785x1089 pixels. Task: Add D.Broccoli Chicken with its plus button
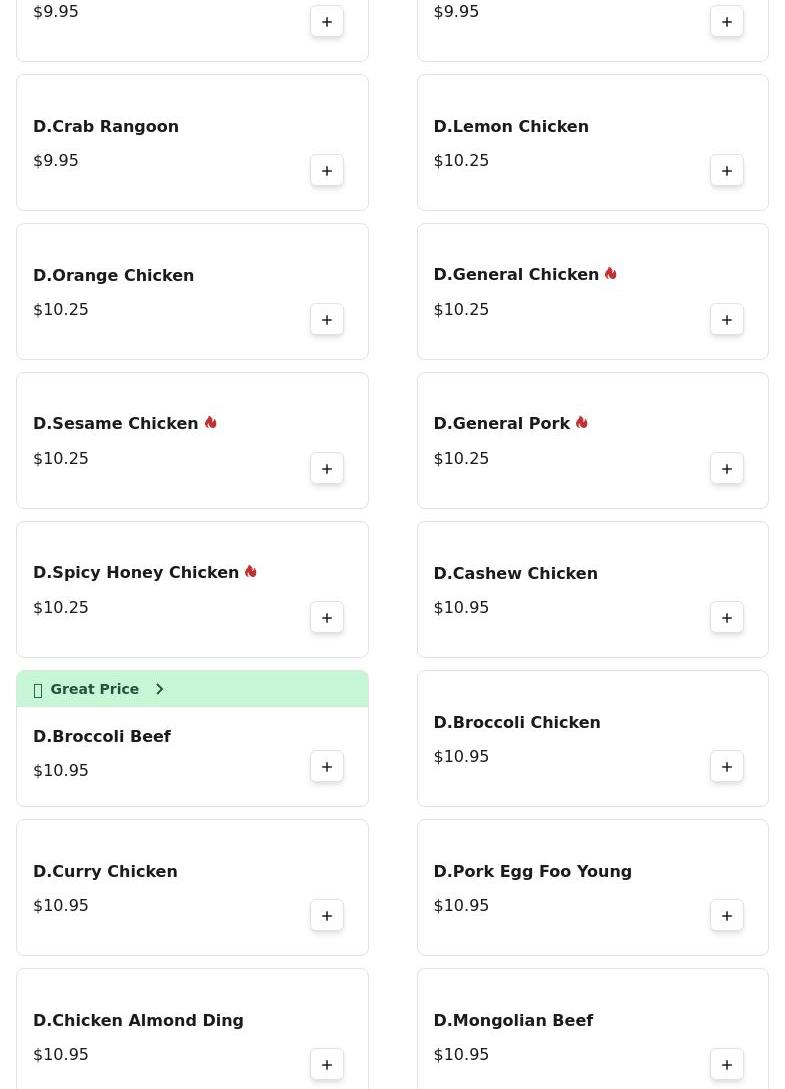click(x=727, y=767)
